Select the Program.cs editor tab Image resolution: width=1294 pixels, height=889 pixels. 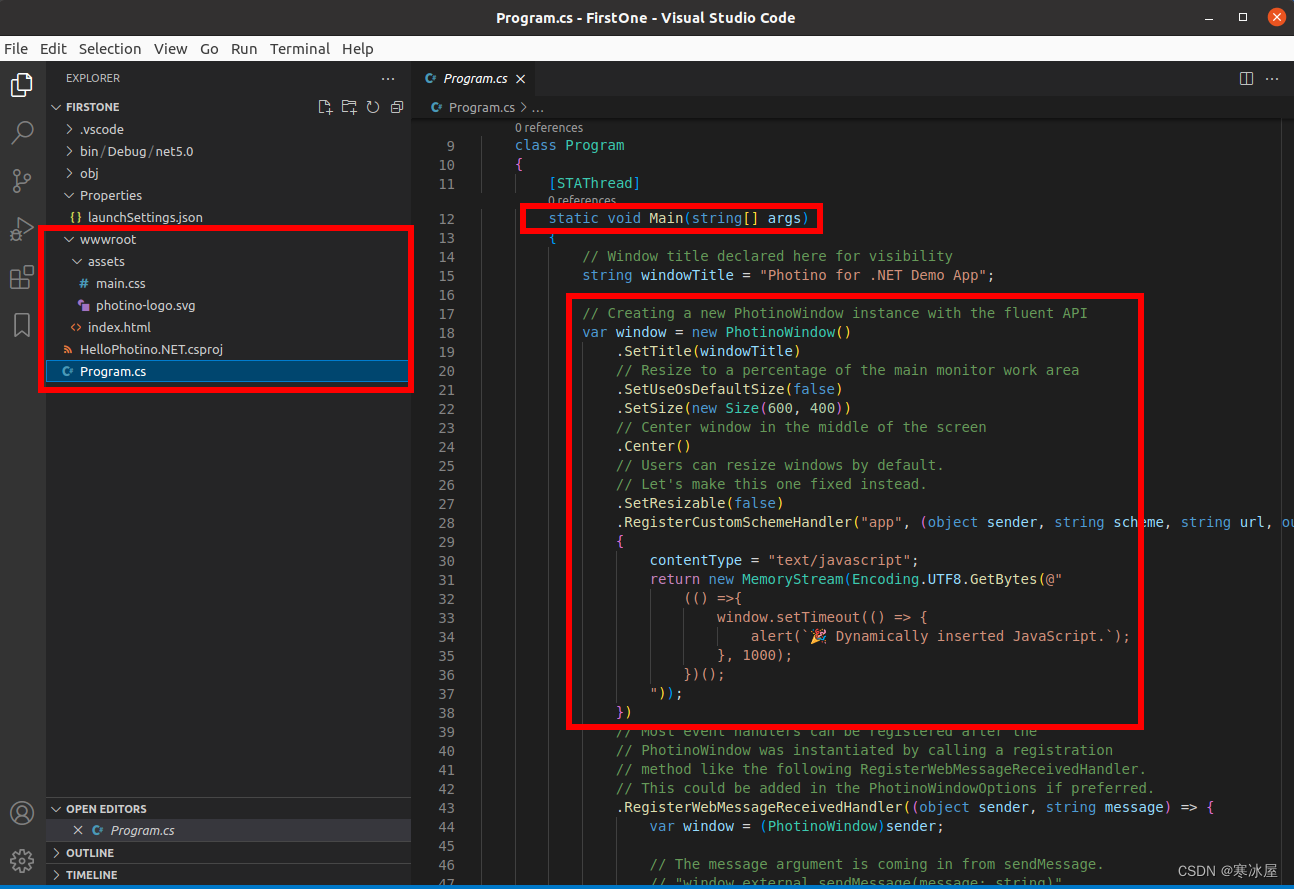(474, 78)
